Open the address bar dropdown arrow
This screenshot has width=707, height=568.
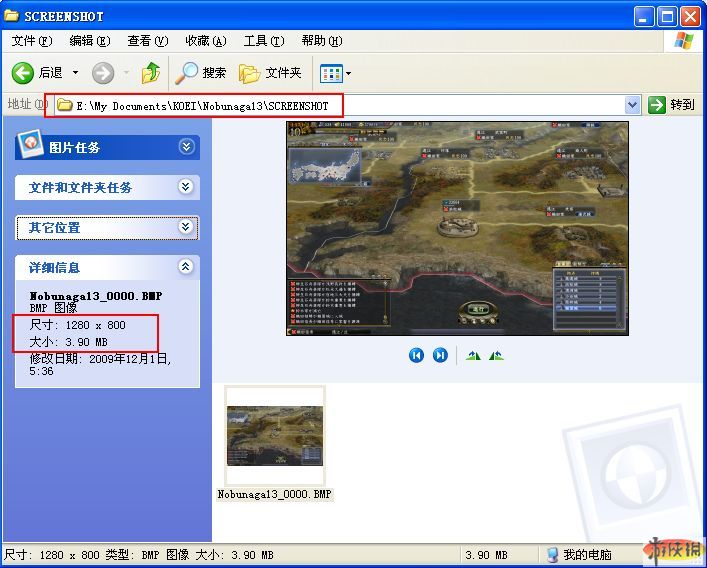coord(632,105)
